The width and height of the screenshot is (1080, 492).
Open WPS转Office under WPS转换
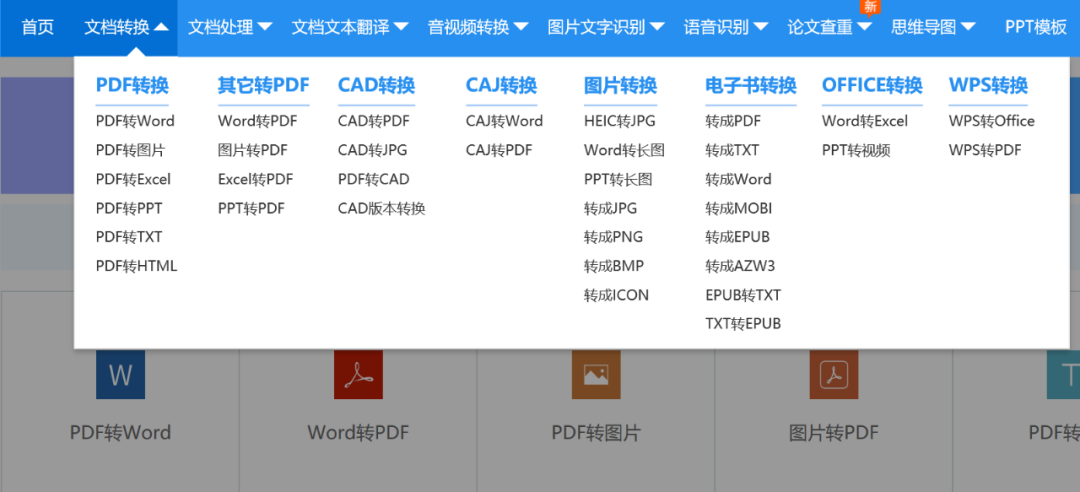[992, 121]
